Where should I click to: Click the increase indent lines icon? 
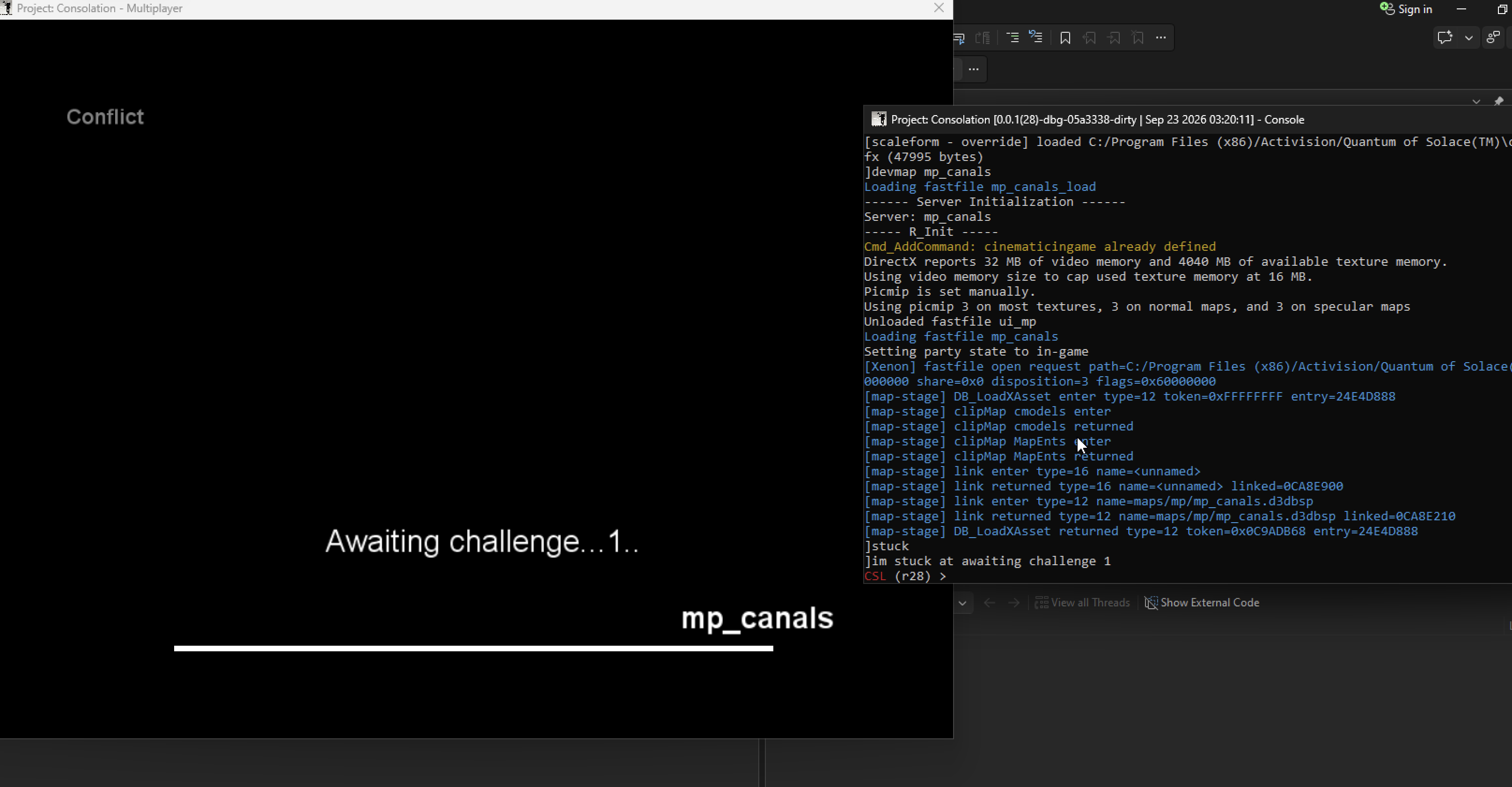click(x=1013, y=37)
